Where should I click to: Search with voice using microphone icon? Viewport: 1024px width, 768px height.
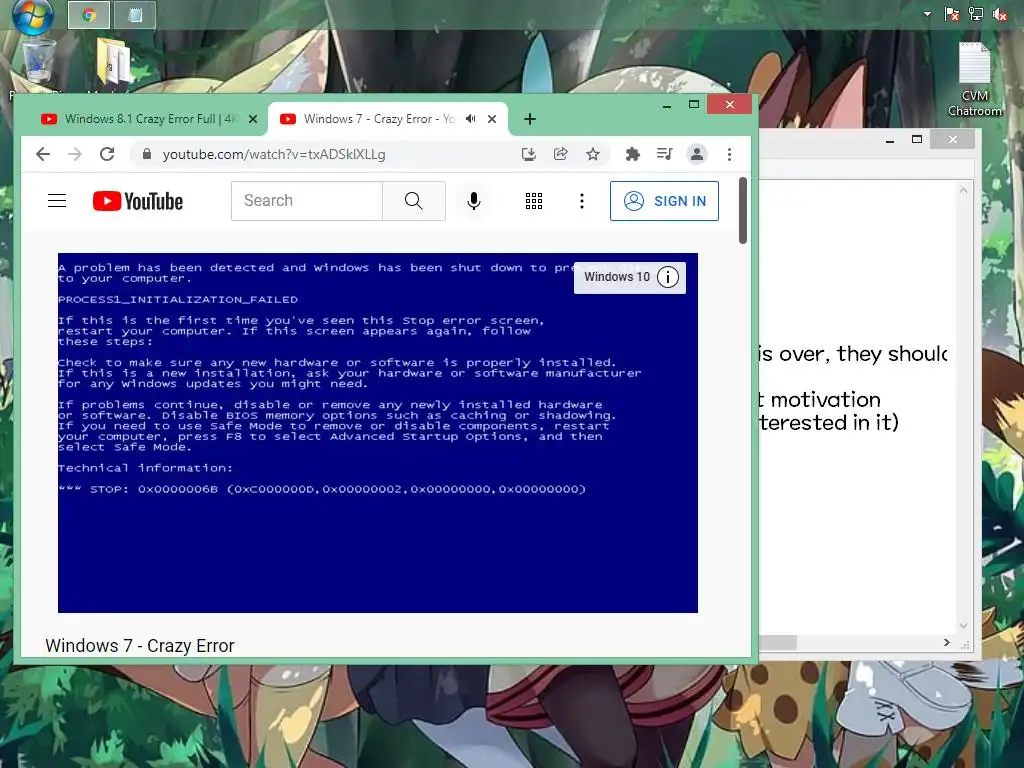click(x=474, y=200)
